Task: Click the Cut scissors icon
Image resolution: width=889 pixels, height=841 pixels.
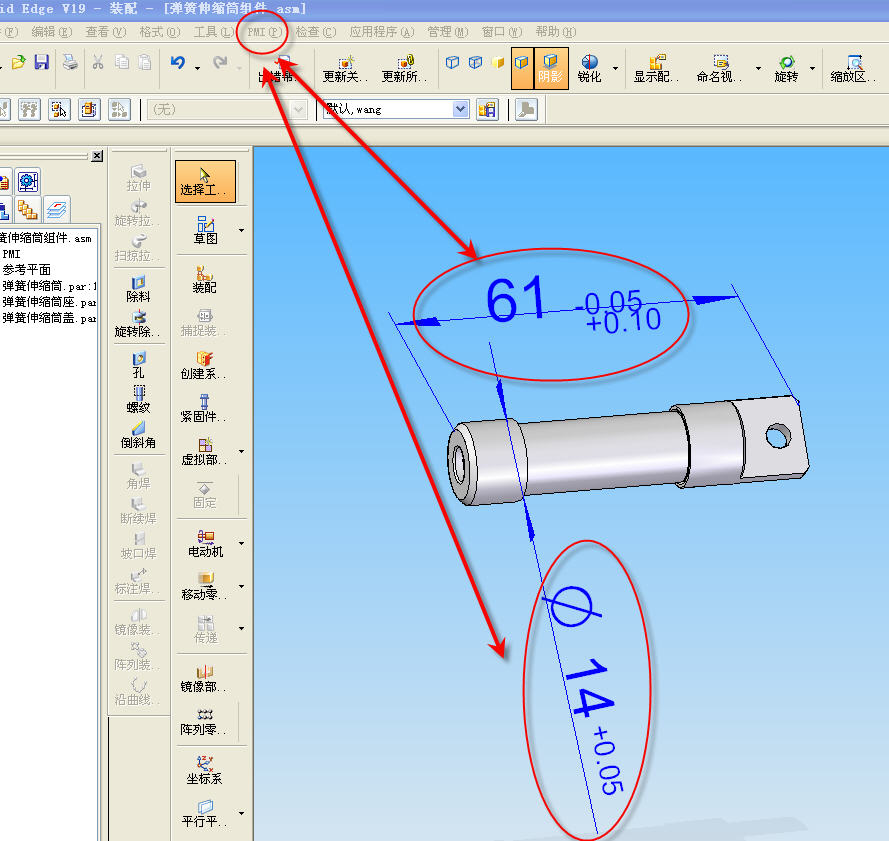Action: [98, 62]
